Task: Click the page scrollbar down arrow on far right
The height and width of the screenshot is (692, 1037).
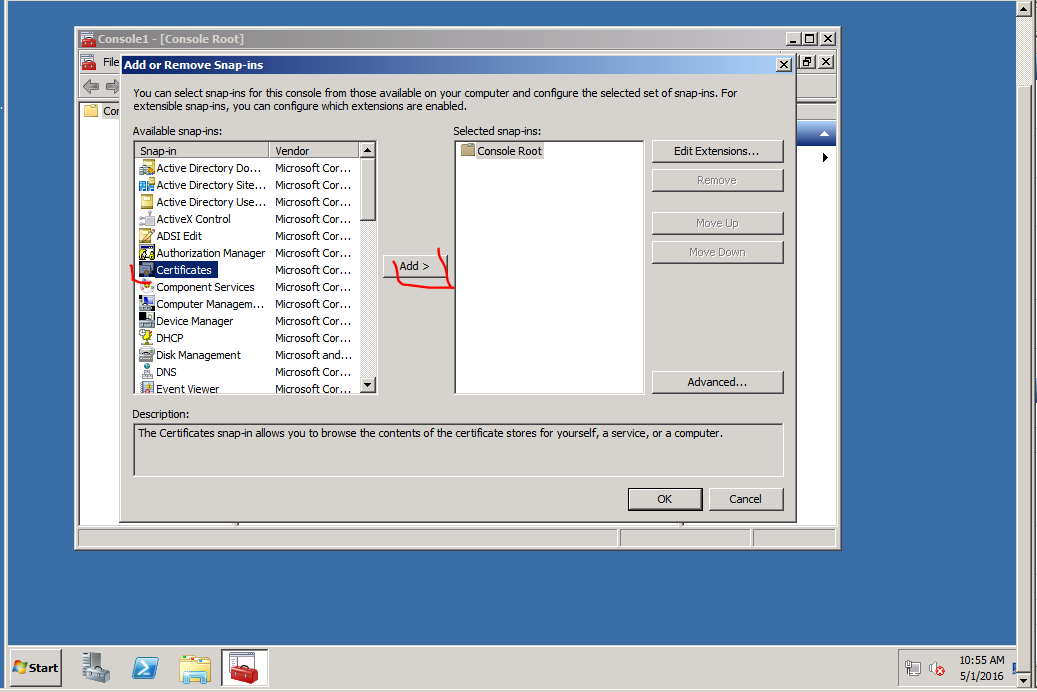Action: tap(1024, 679)
